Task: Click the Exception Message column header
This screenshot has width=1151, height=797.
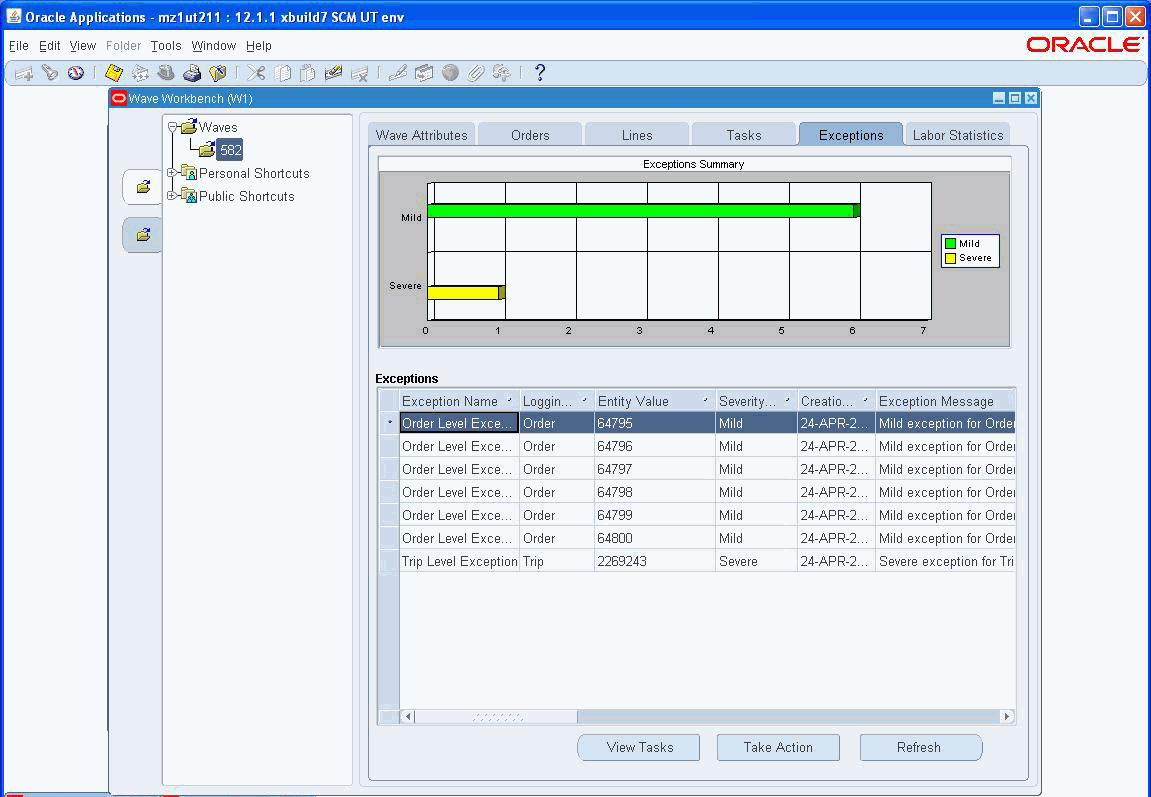Action: [x=945, y=401]
